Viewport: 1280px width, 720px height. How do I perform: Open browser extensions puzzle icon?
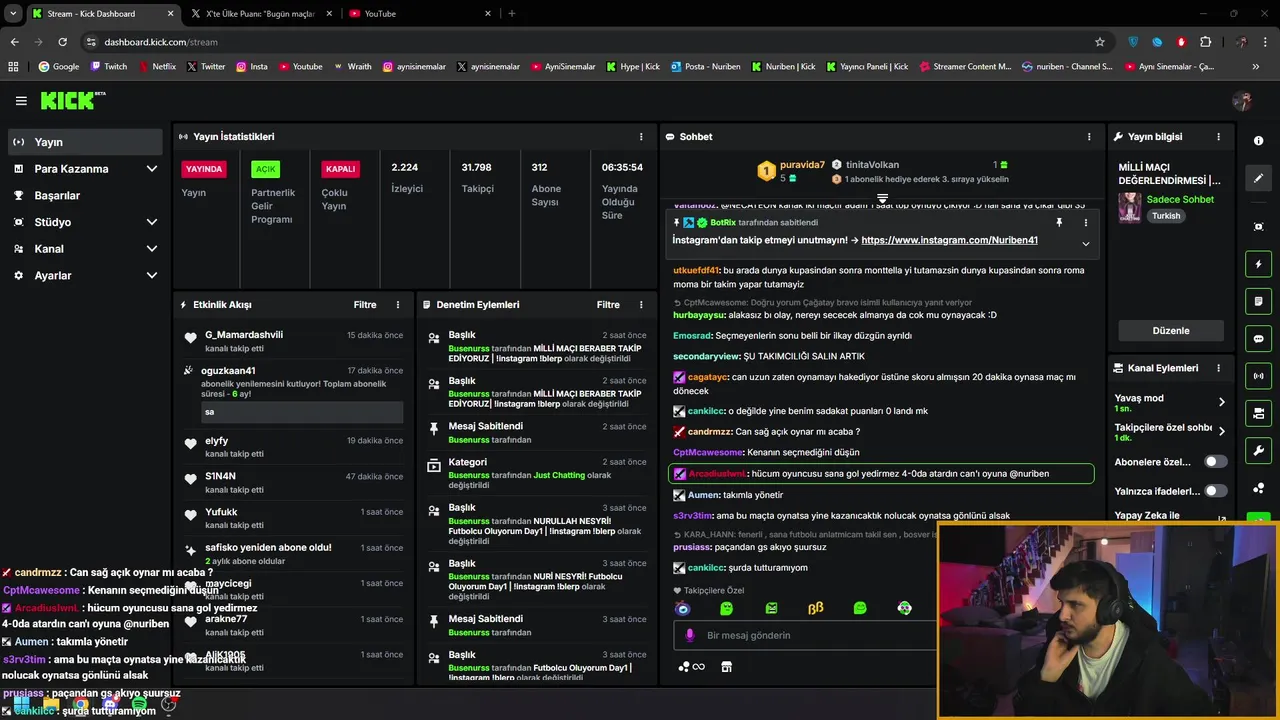pos(1205,42)
